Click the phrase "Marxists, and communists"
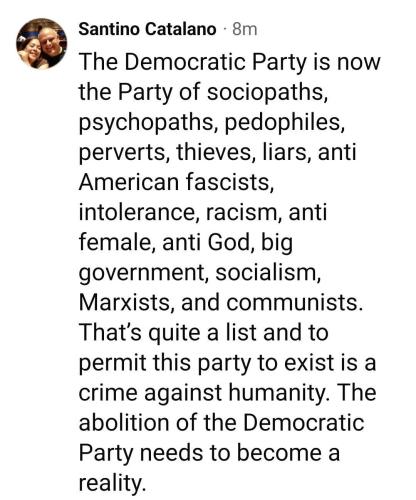 coord(218,302)
